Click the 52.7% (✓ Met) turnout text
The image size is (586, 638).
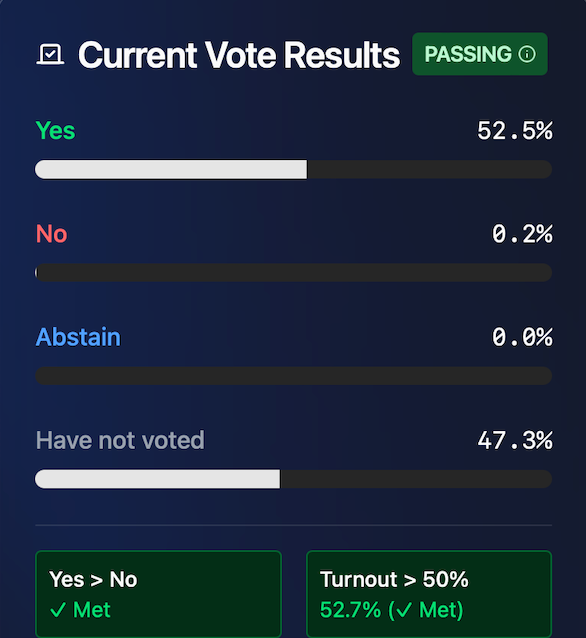click(x=391, y=610)
